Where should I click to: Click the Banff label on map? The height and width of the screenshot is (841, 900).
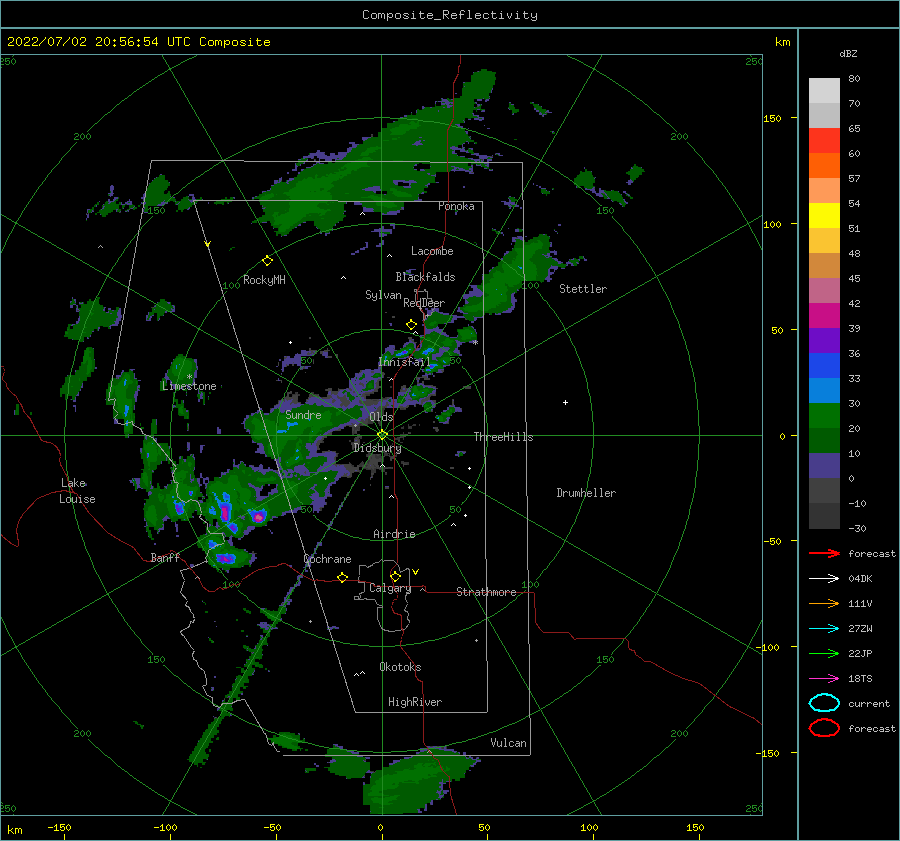pyautogui.click(x=165, y=557)
